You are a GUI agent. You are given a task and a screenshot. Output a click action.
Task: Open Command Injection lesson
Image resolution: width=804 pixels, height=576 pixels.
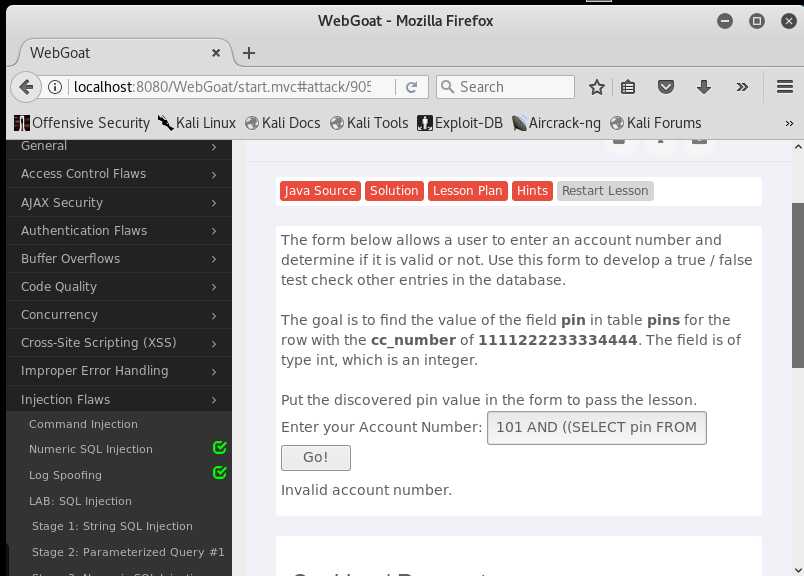[83, 424]
